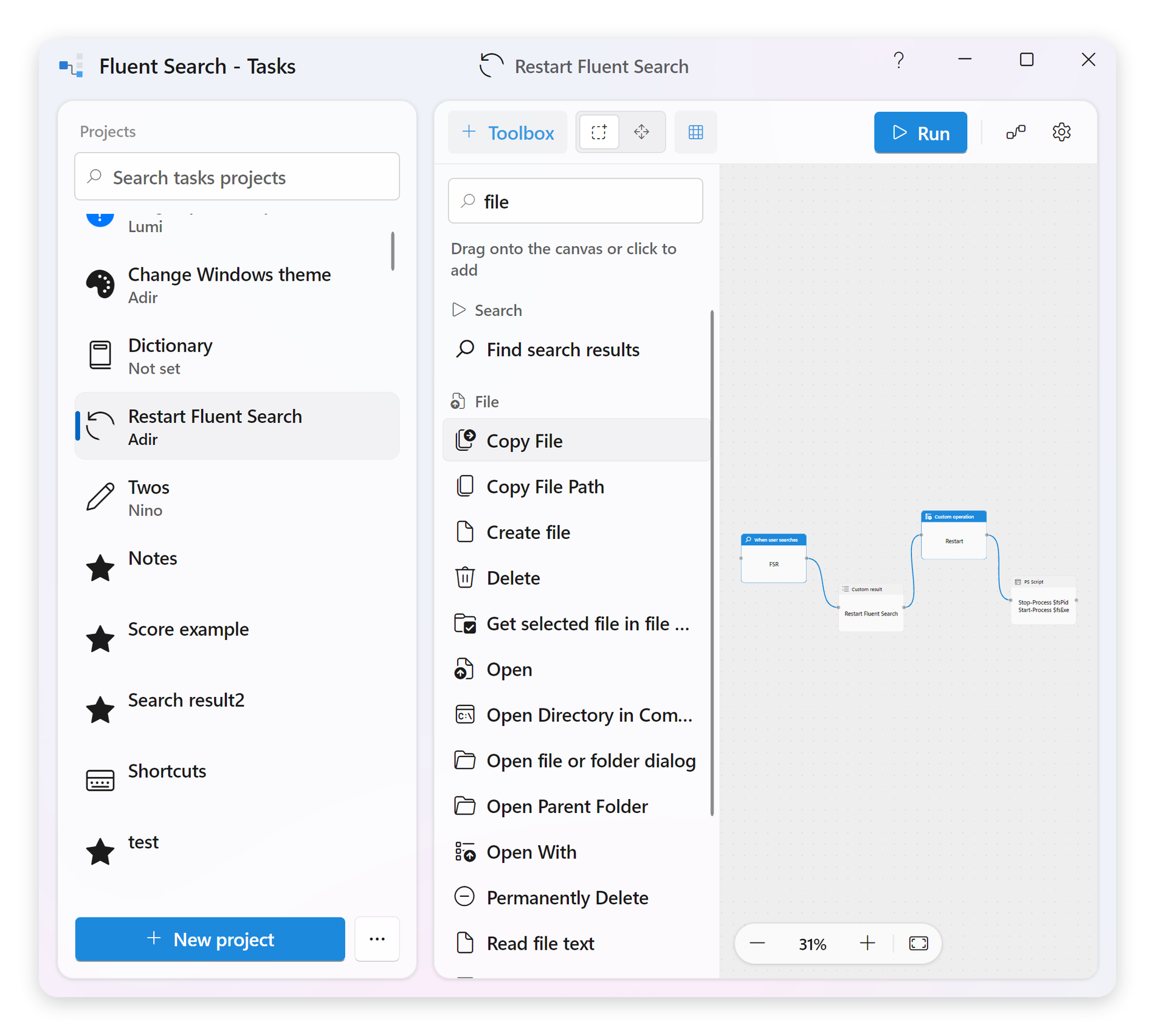Click the palette icon of Change Windows theme
This screenshot has height=1036, width=1155.
coord(100,284)
